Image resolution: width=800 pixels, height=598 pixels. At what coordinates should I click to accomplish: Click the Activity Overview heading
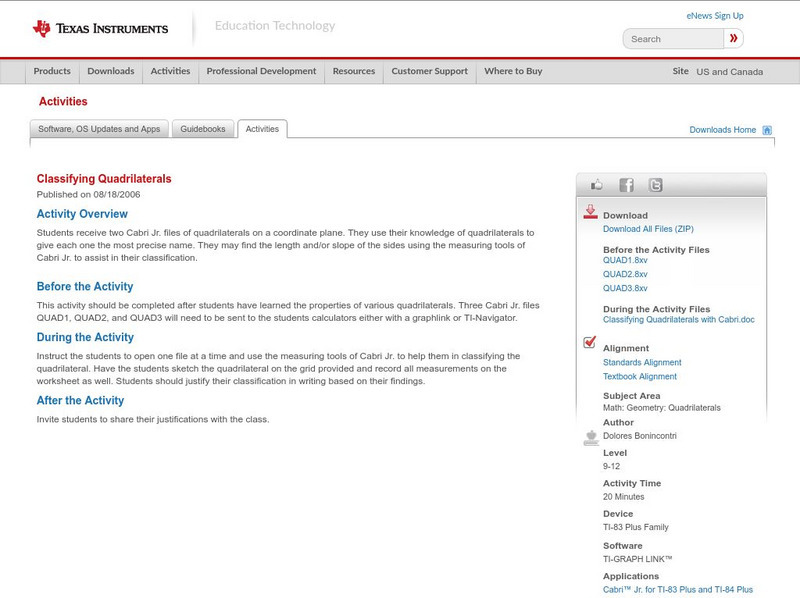(82, 214)
